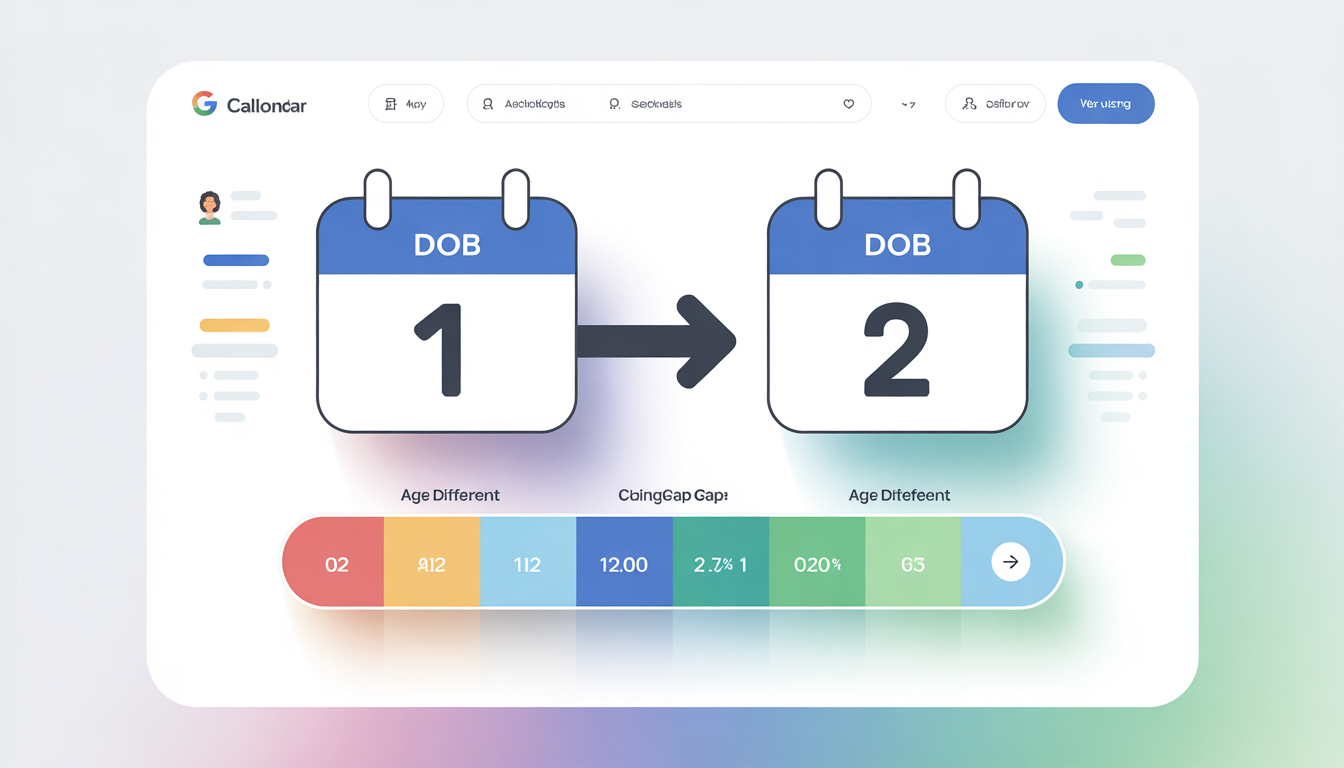The image size is (1344, 768).
Task: Select the blue bar item in left sidebar
Action: pyautogui.click(x=236, y=261)
